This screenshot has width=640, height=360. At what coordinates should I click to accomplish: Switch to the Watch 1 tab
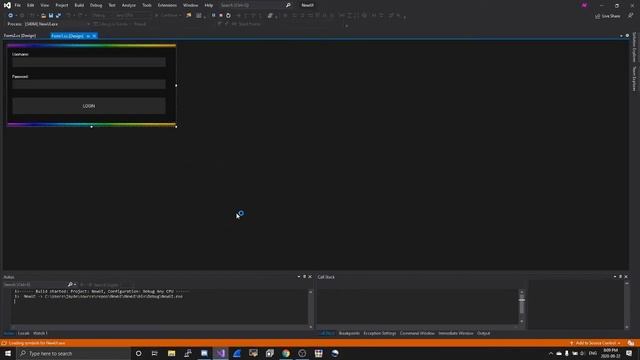(40, 333)
